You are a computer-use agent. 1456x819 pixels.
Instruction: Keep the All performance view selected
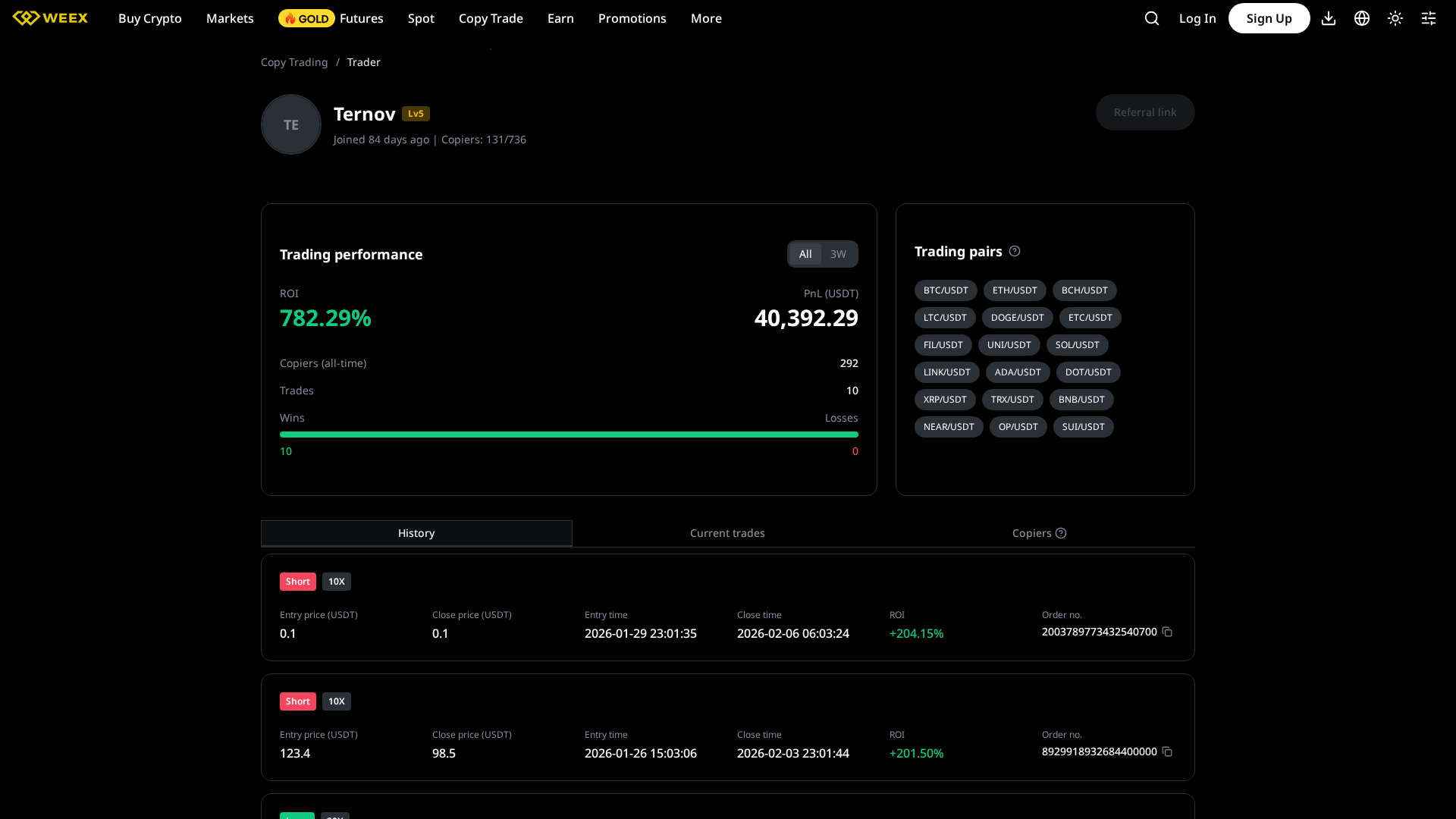click(805, 254)
